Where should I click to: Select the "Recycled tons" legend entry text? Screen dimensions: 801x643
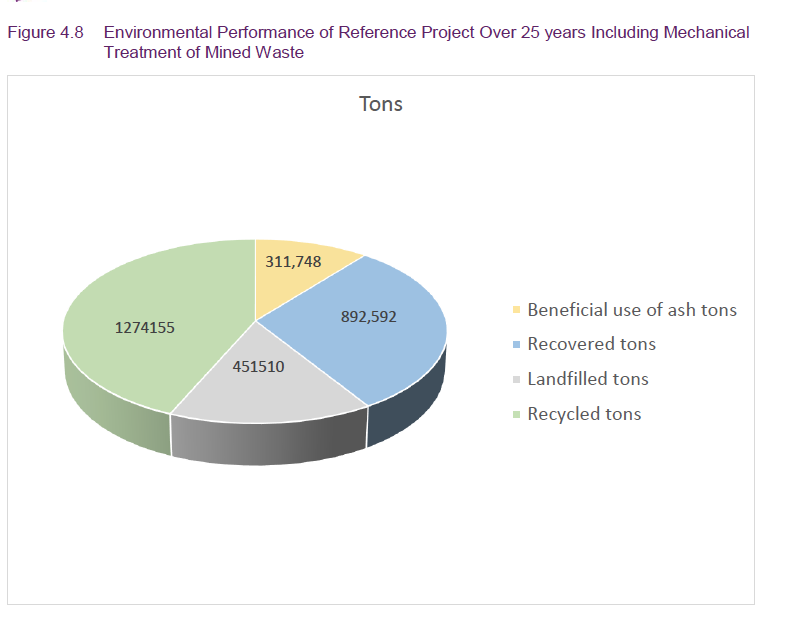(x=584, y=414)
